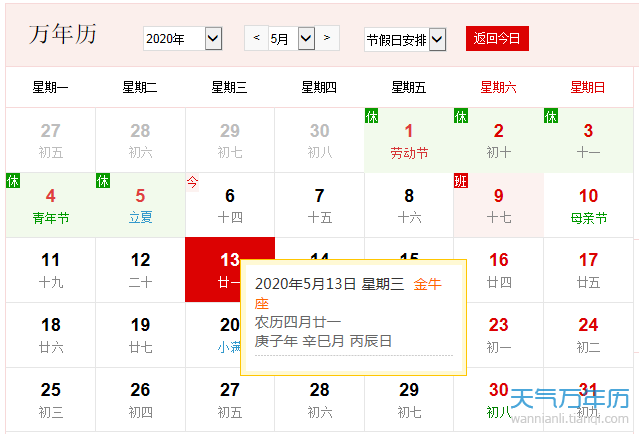Select May 10 母亲节 date cell
The image size is (639, 434).
coord(588,205)
